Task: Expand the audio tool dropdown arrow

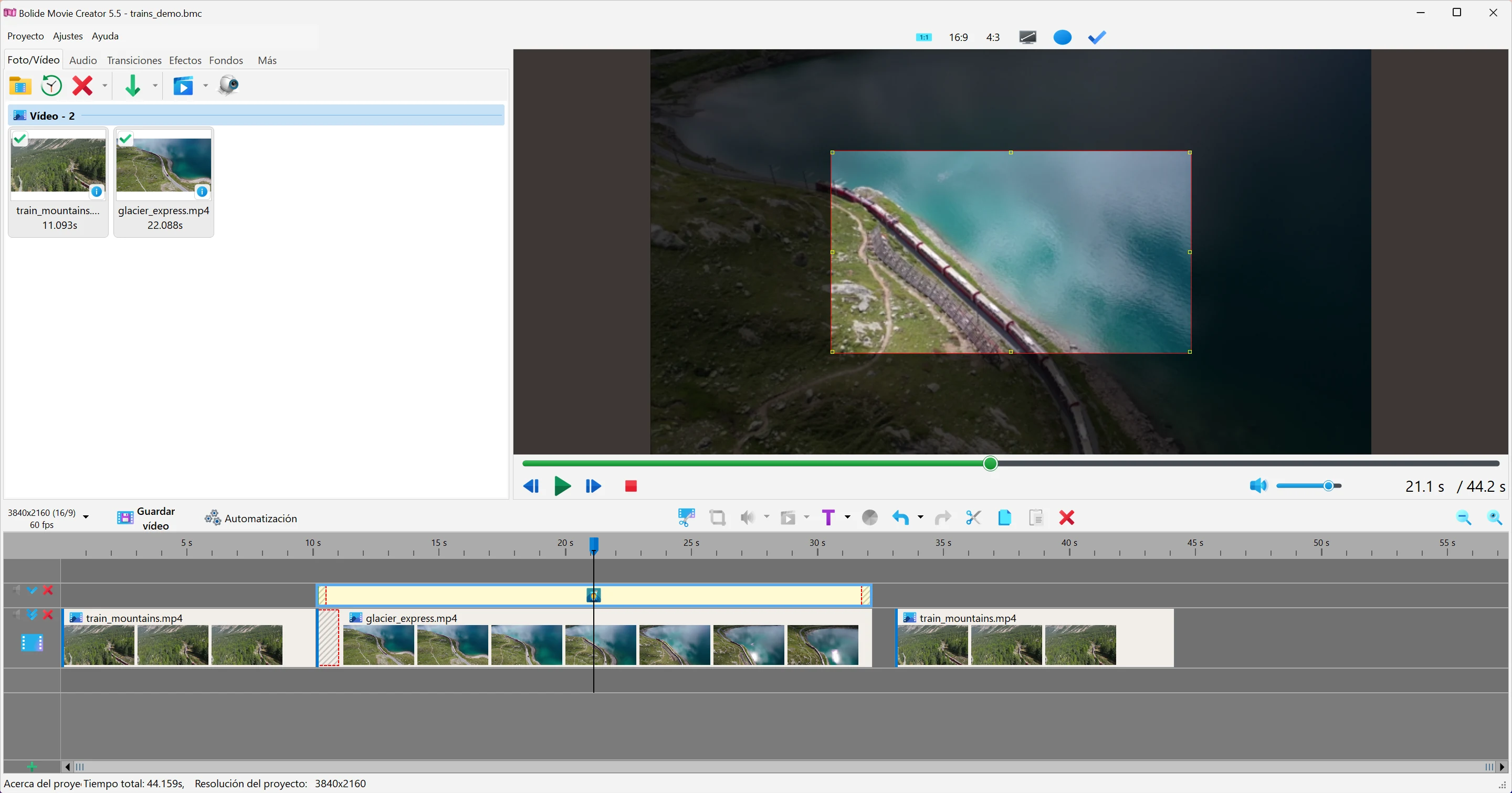Action: [x=766, y=517]
